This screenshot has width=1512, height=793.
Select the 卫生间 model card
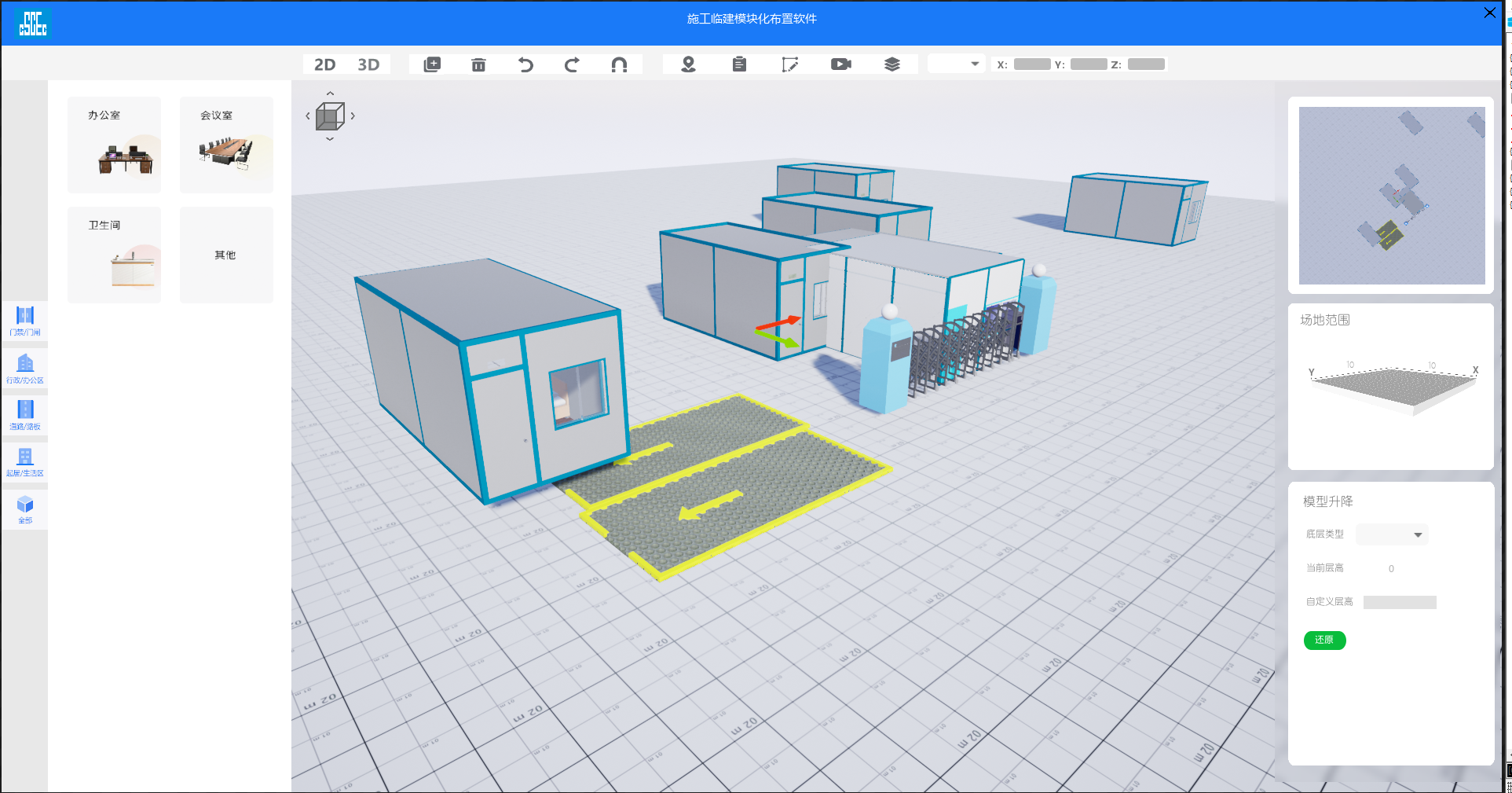114,255
